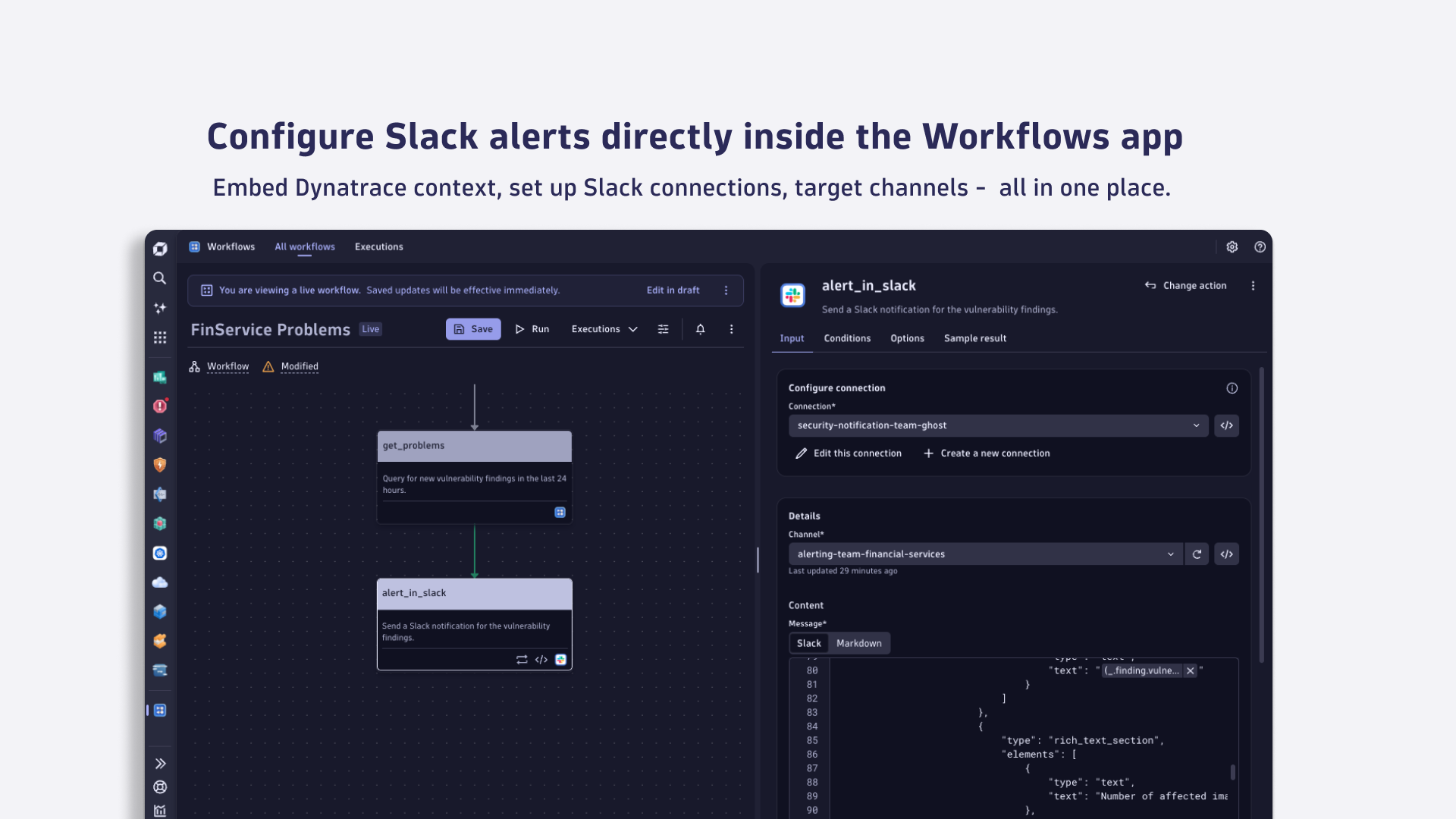
Task: Open the AI sparkles assistant icon
Action: pyautogui.click(x=160, y=308)
